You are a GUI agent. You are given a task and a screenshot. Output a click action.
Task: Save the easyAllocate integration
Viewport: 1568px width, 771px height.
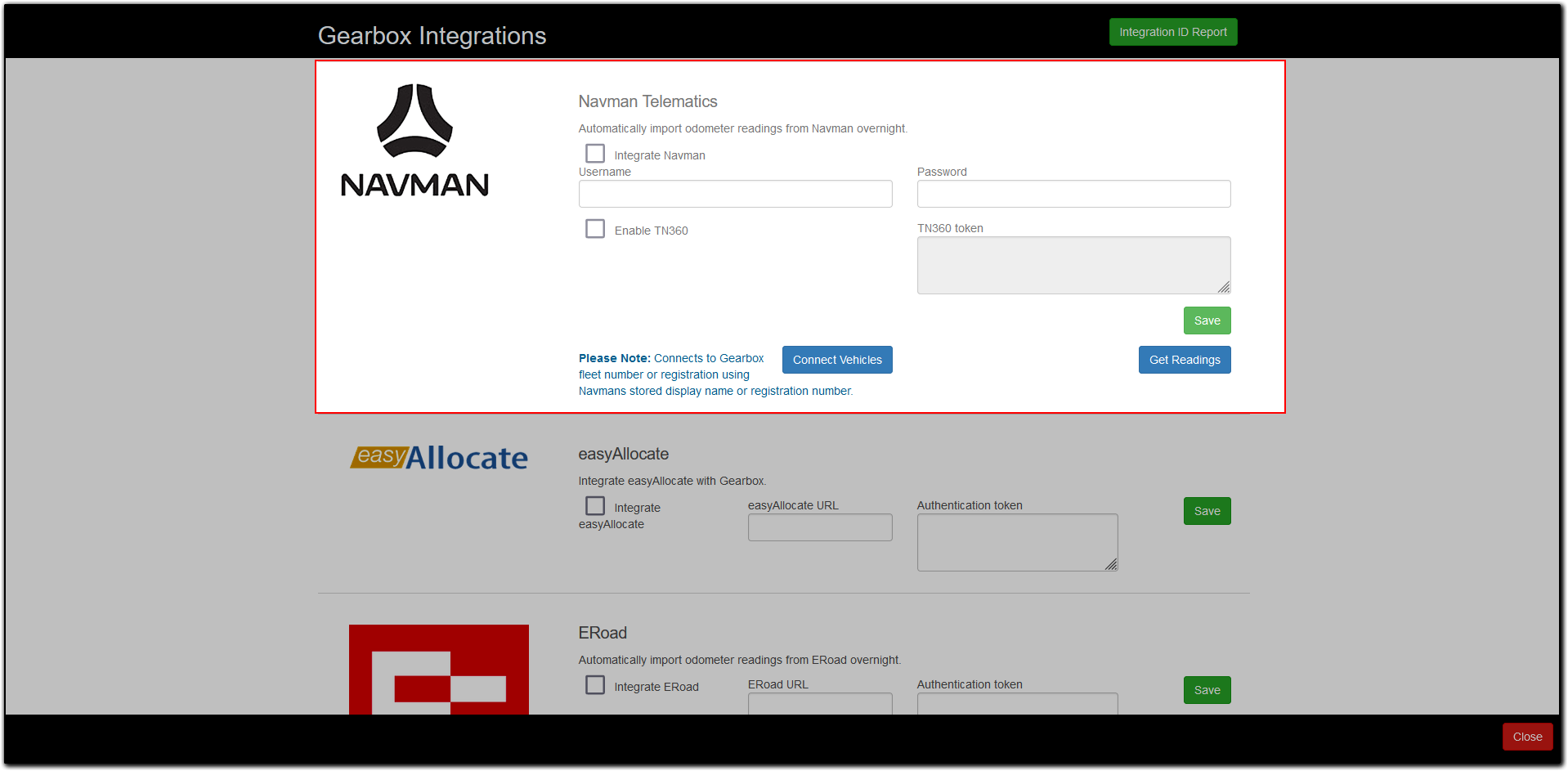(1207, 511)
